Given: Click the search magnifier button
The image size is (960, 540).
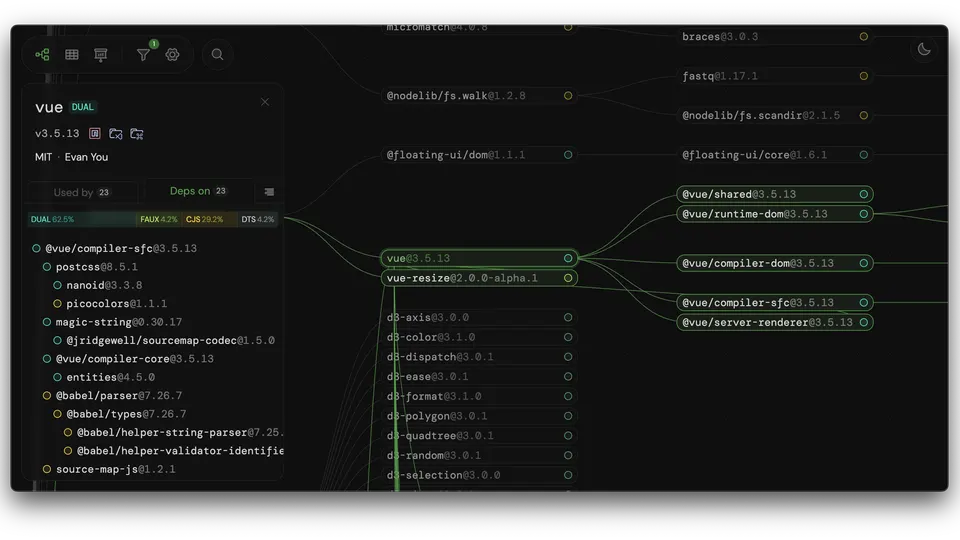Looking at the screenshot, I should 217,54.
